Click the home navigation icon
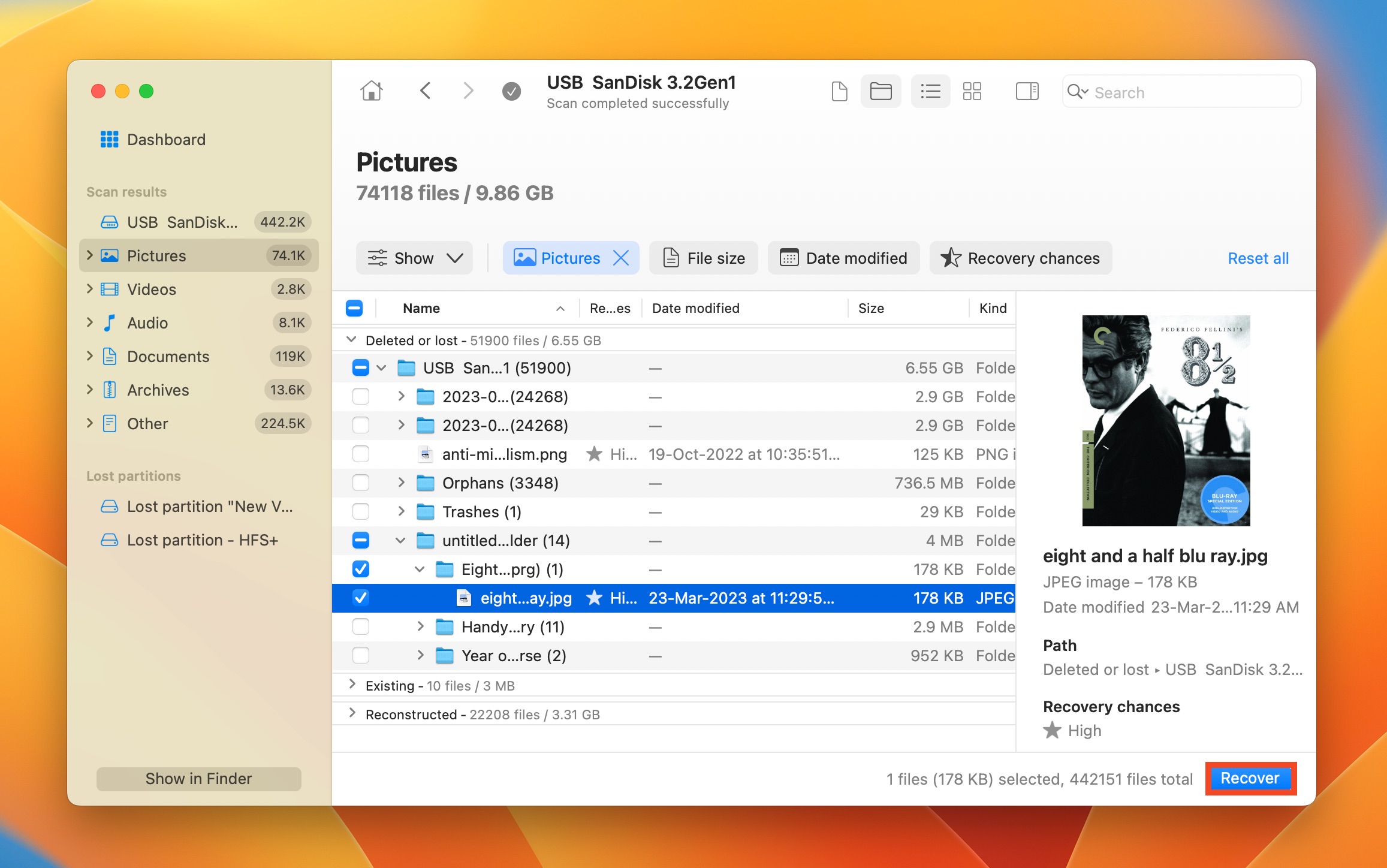1387x868 pixels. [x=371, y=91]
